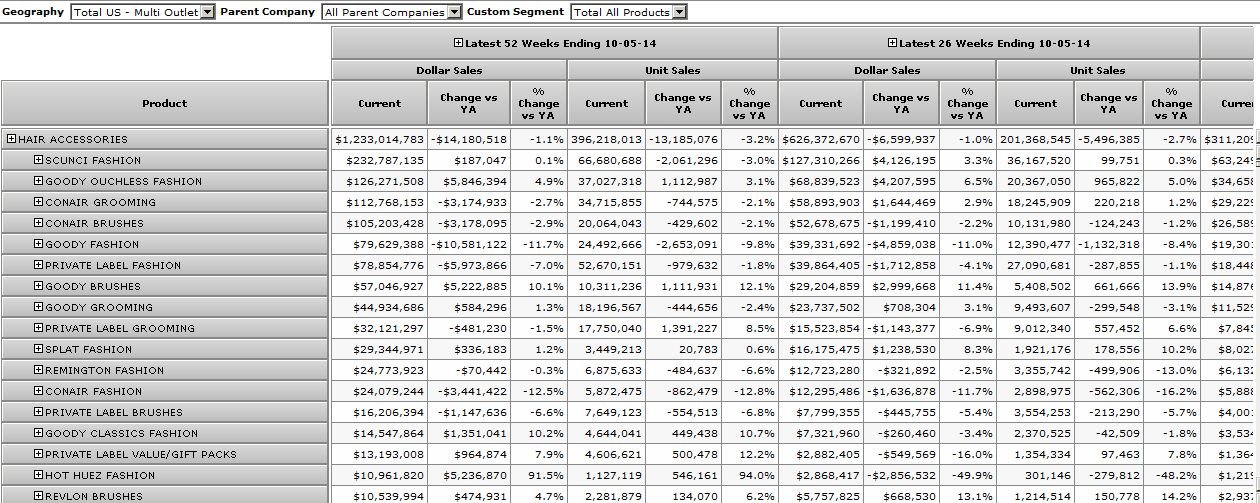
Task: Expand PRIVATE LABEL FASHION plus icon
Action: point(39,265)
